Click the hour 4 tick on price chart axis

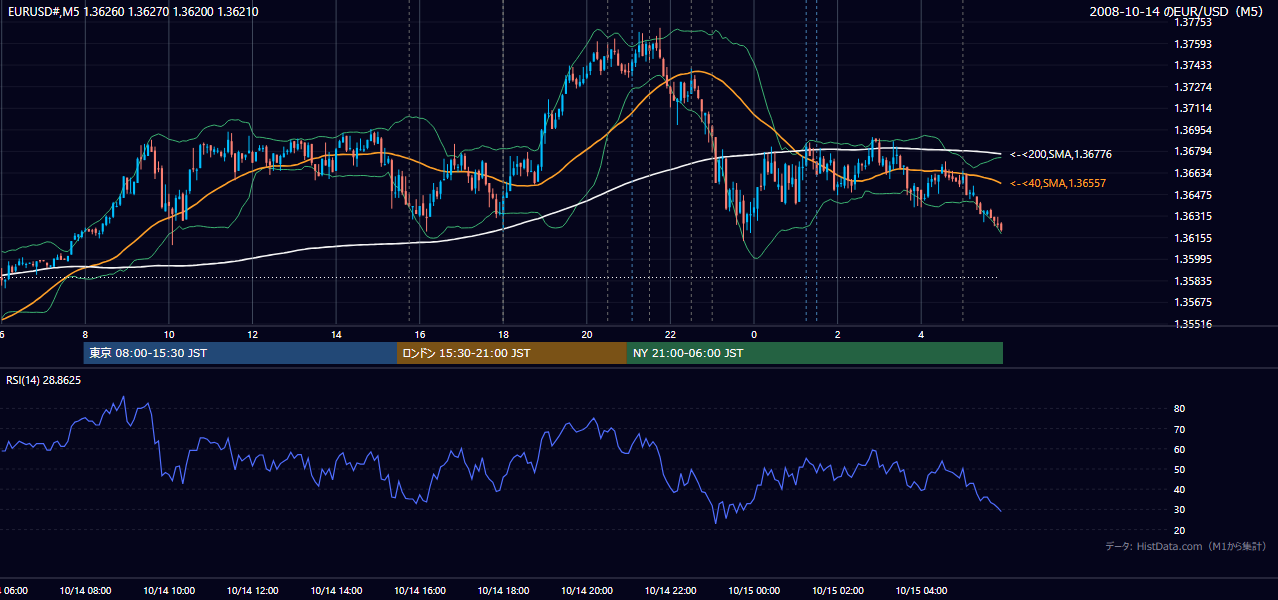pyautogui.click(x=921, y=335)
